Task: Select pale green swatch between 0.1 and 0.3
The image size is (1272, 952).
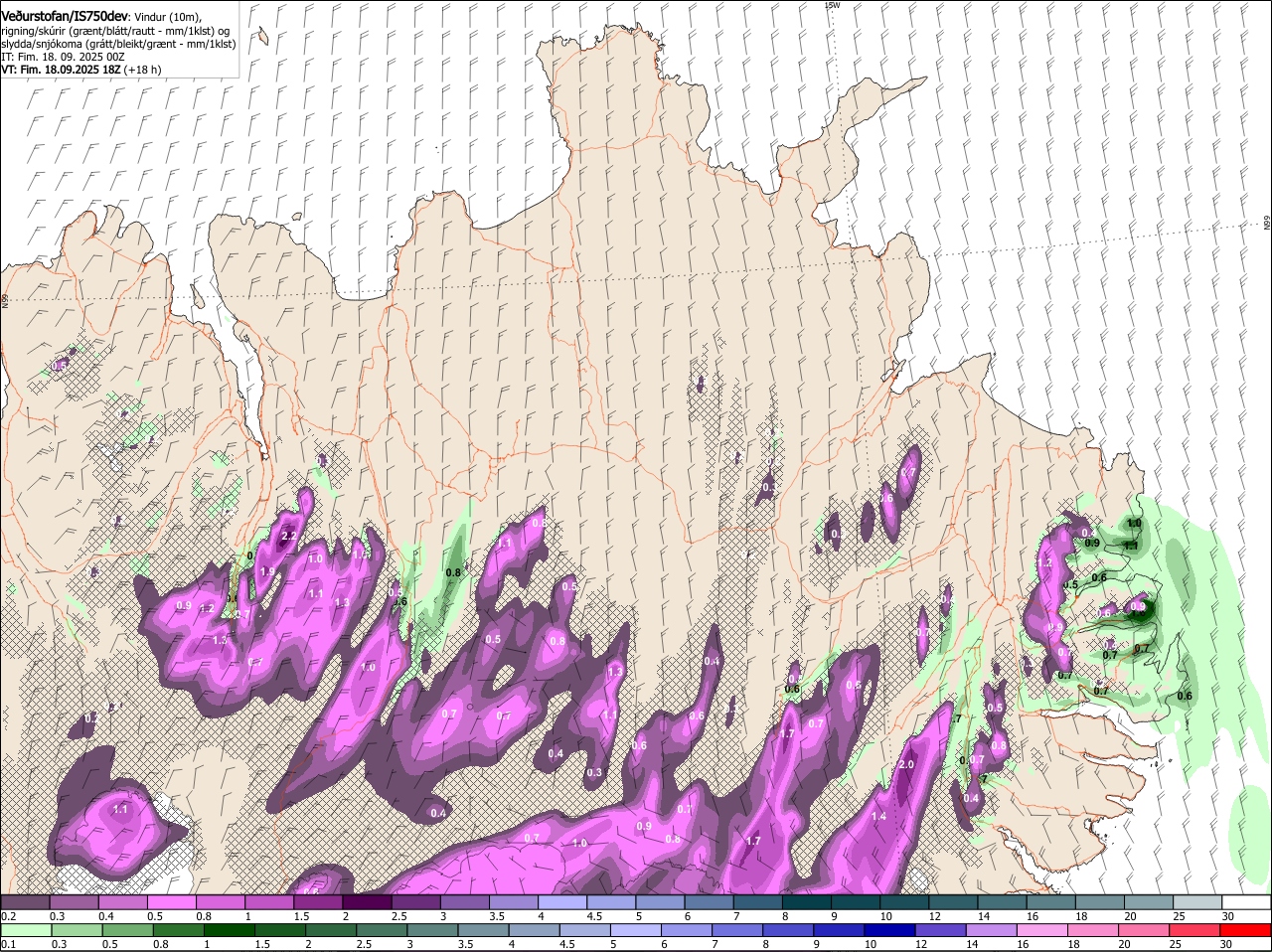Action: pos(26,930)
